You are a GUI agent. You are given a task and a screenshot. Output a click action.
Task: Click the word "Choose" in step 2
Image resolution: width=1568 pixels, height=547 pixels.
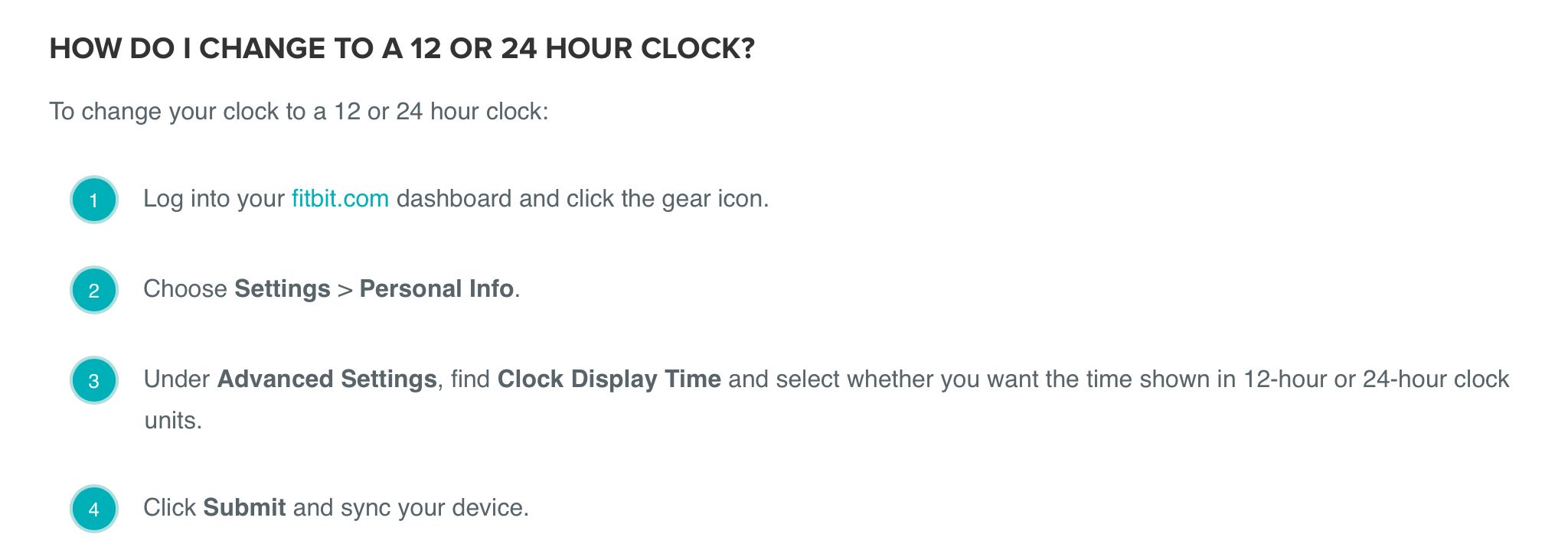pyautogui.click(x=185, y=289)
